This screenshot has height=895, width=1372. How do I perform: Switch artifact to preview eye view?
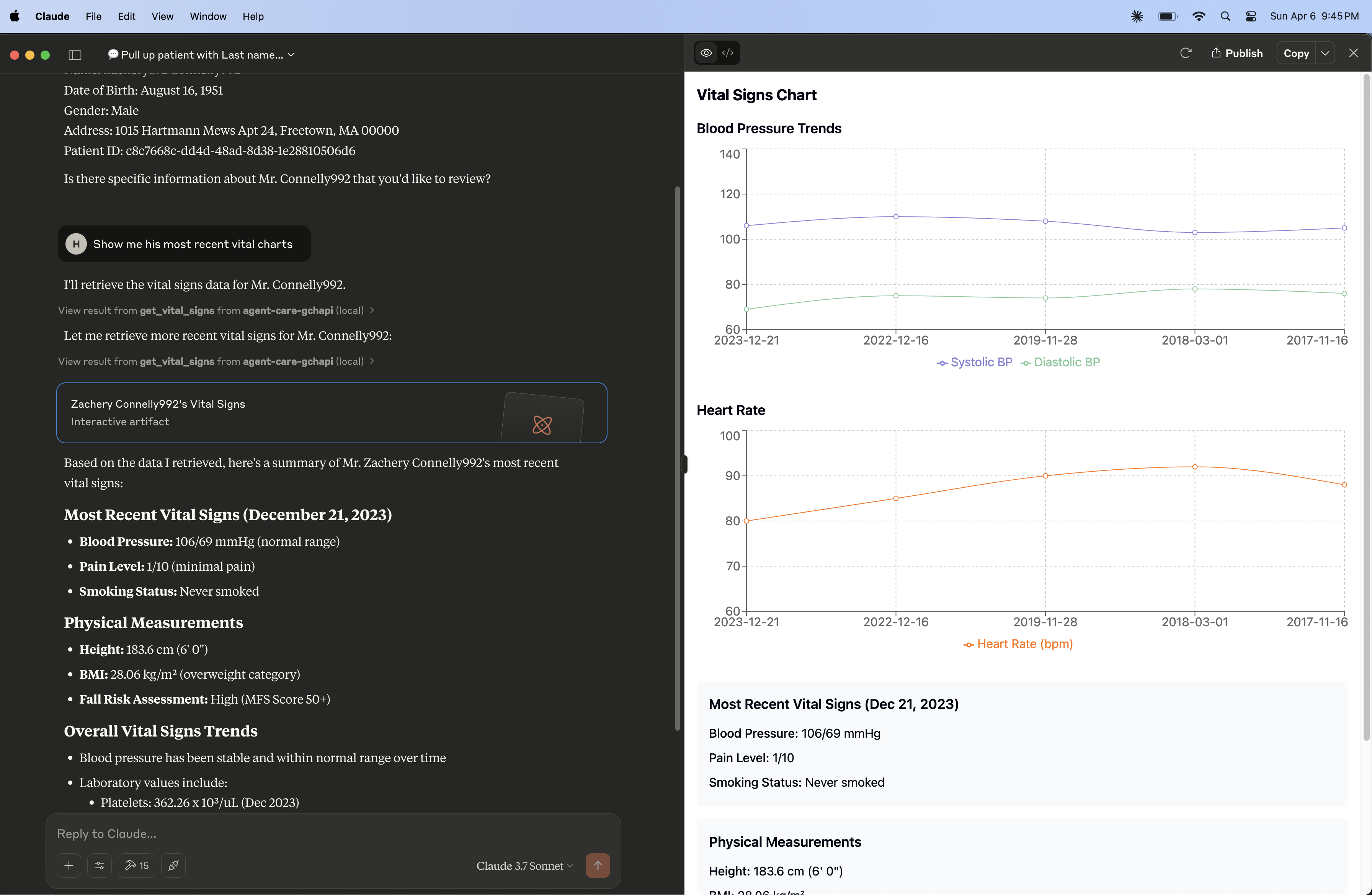[x=706, y=53]
